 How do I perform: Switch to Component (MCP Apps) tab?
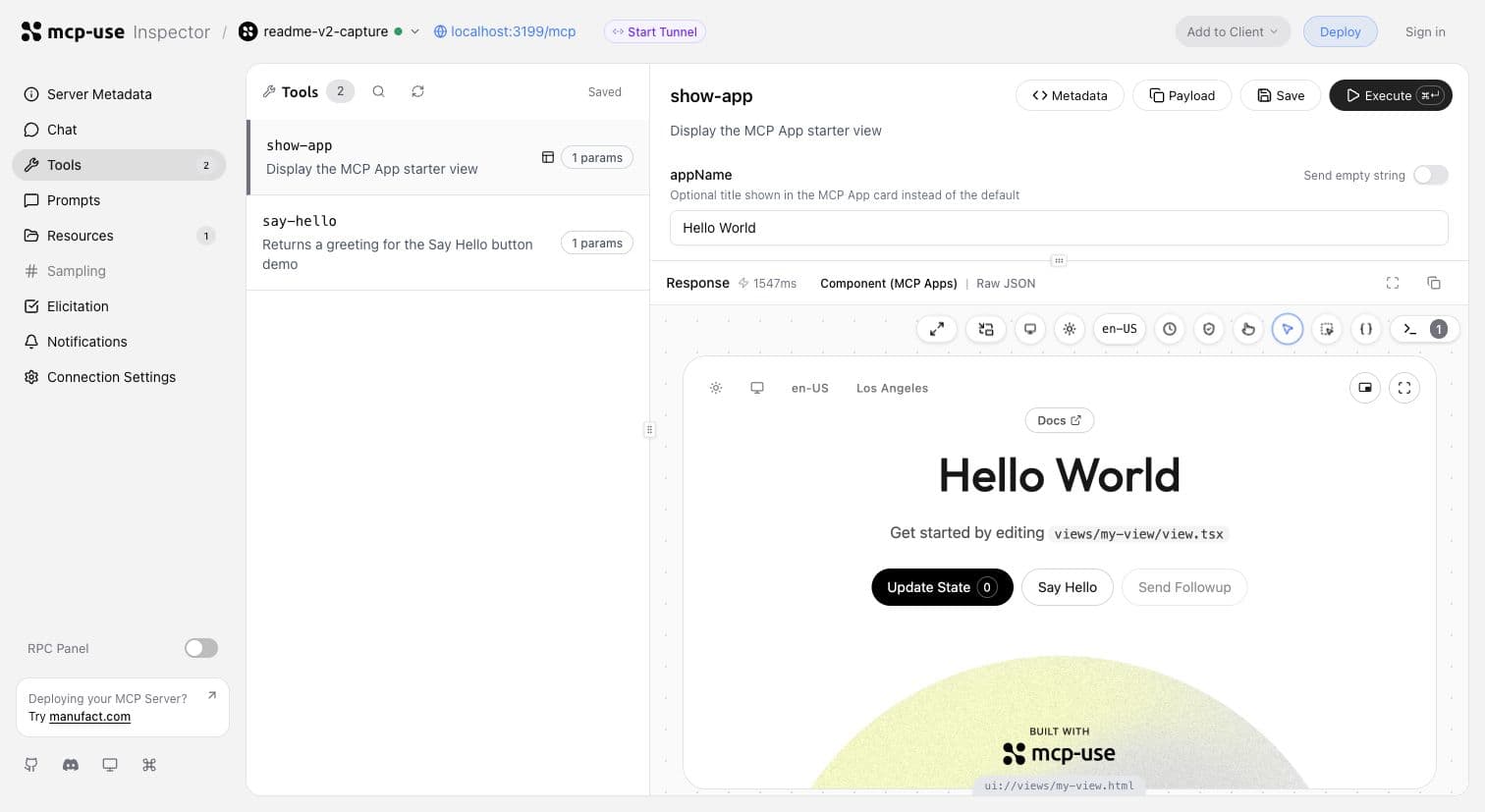point(888,283)
